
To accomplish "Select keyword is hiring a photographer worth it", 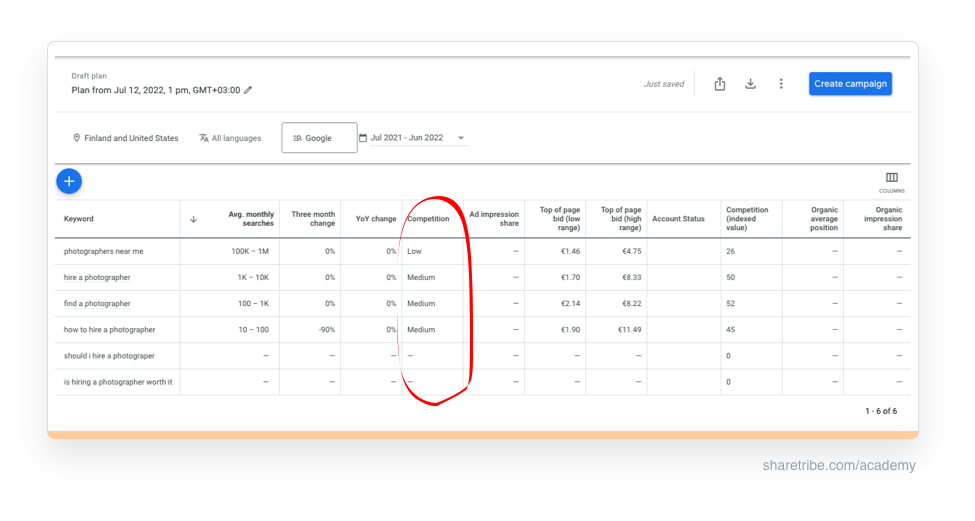I will (x=118, y=382).
